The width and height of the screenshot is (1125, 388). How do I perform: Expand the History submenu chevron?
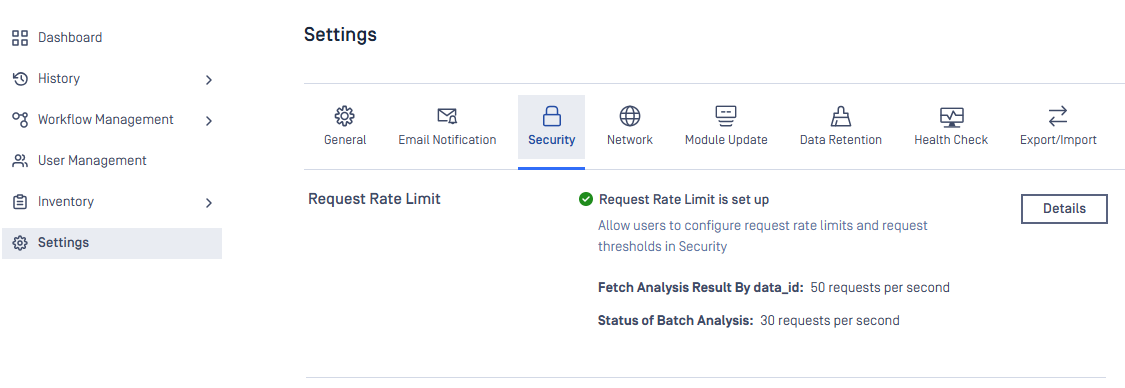coord(209,80)
